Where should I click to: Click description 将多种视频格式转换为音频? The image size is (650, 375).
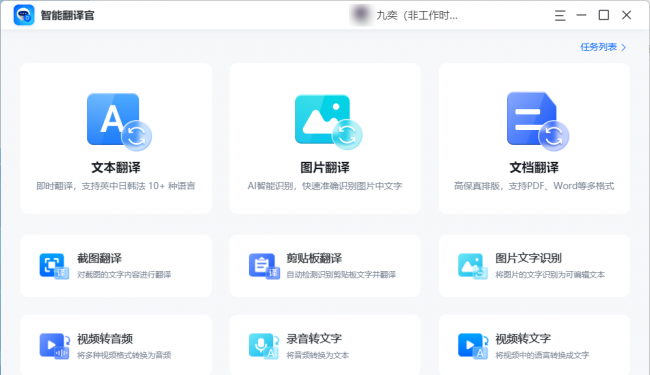point(124,355)
